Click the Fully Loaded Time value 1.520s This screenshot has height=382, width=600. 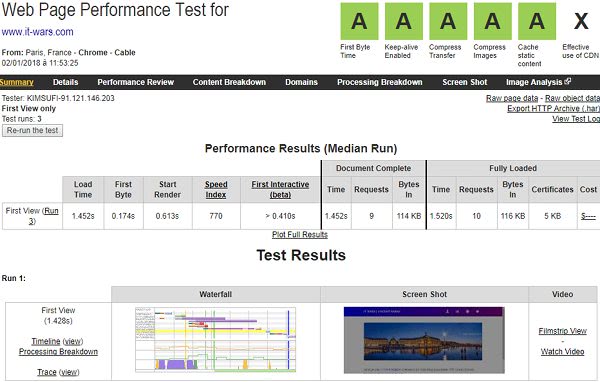click(x=441, y=216)
